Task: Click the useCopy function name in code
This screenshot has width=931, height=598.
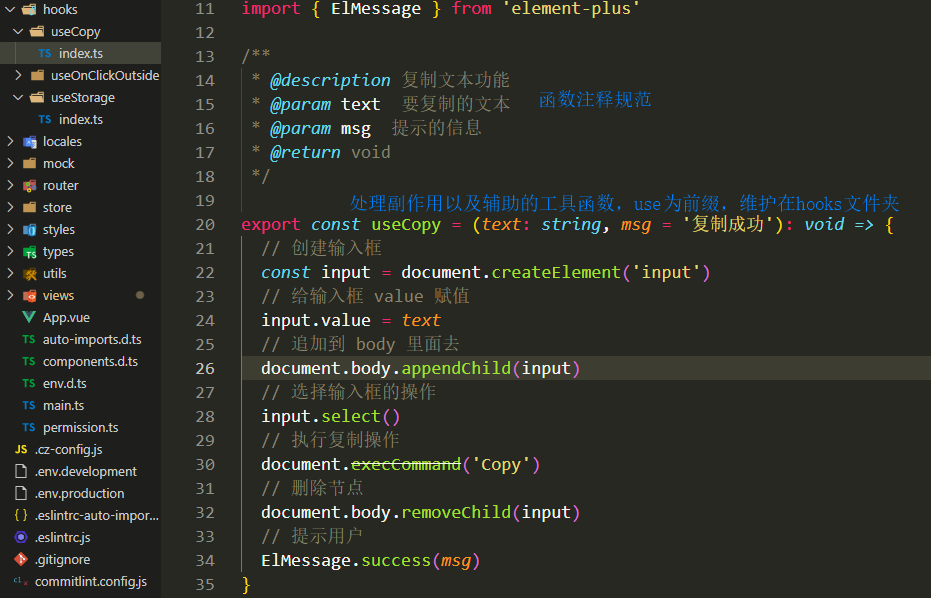Action: [x=406, y=224]
